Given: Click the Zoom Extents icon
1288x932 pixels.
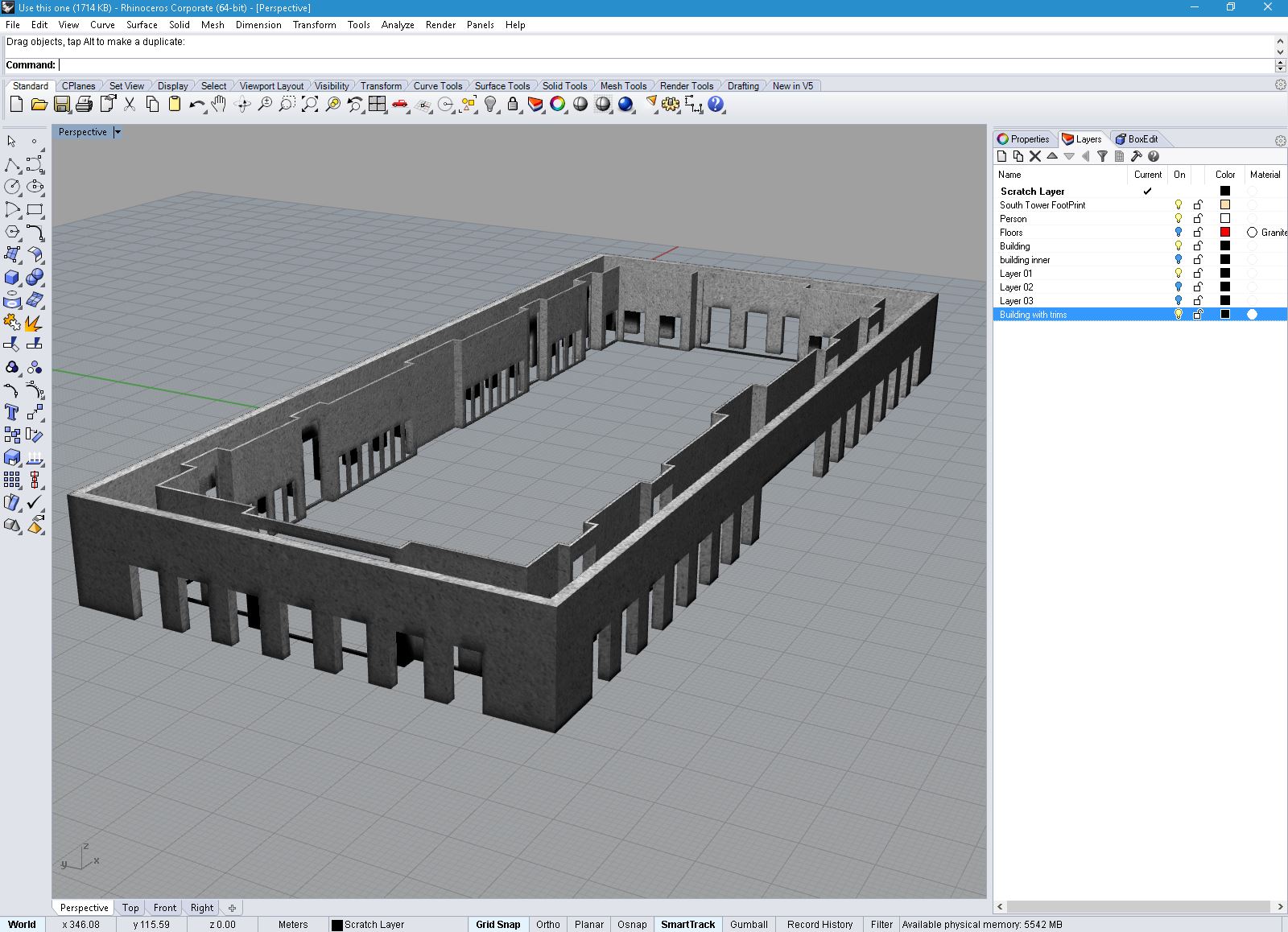Looking at the screenshot, I should (310, 105).
